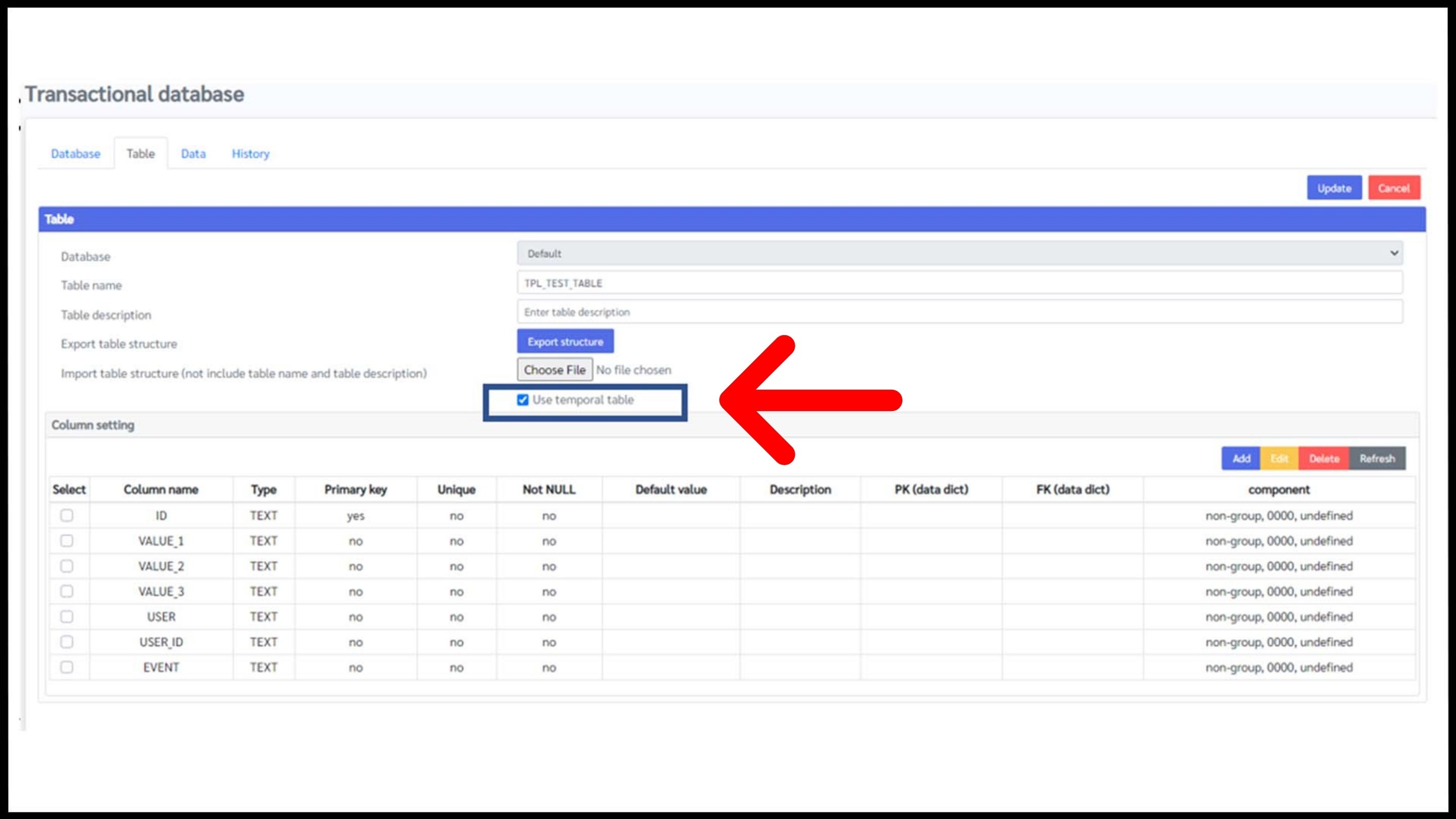
Task: Check the select box for VALUE_2 row
Action: pyautogui.click(x=67, y=566)
